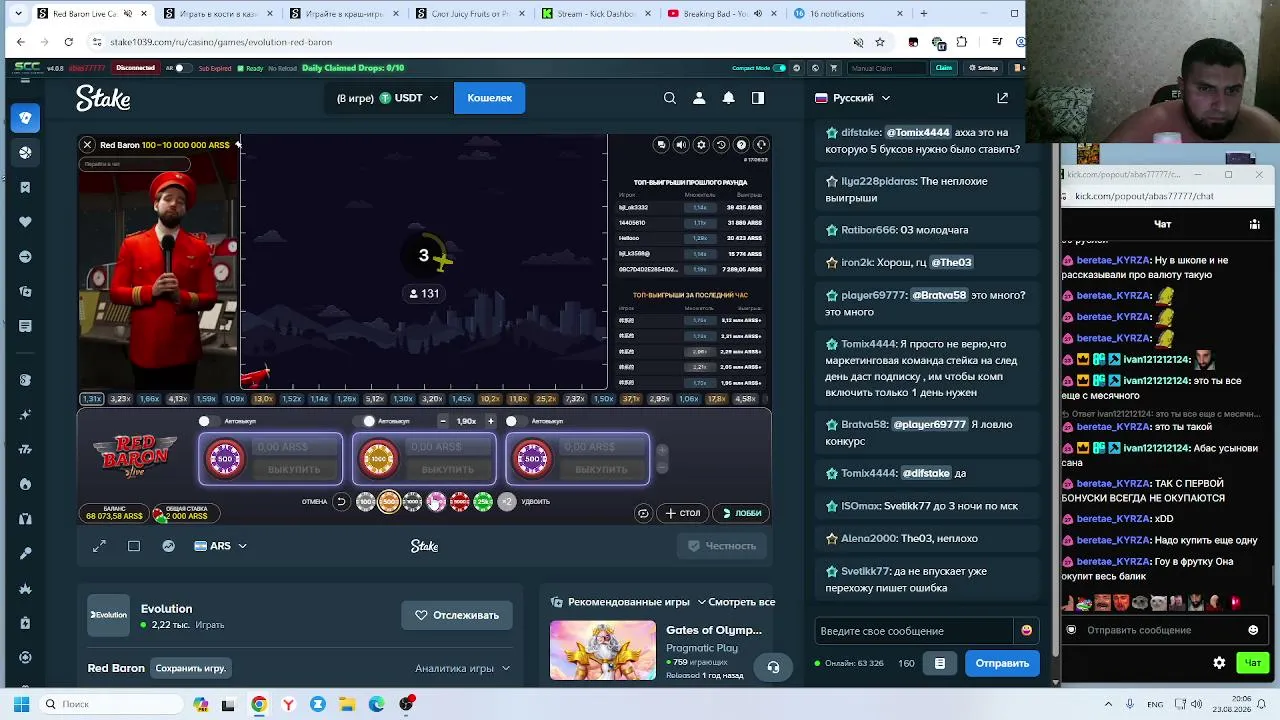The height and width of the screenshot is (720, 1280).
Task: Open the Кошелек wallet button
Action: (x=490, y=98)
